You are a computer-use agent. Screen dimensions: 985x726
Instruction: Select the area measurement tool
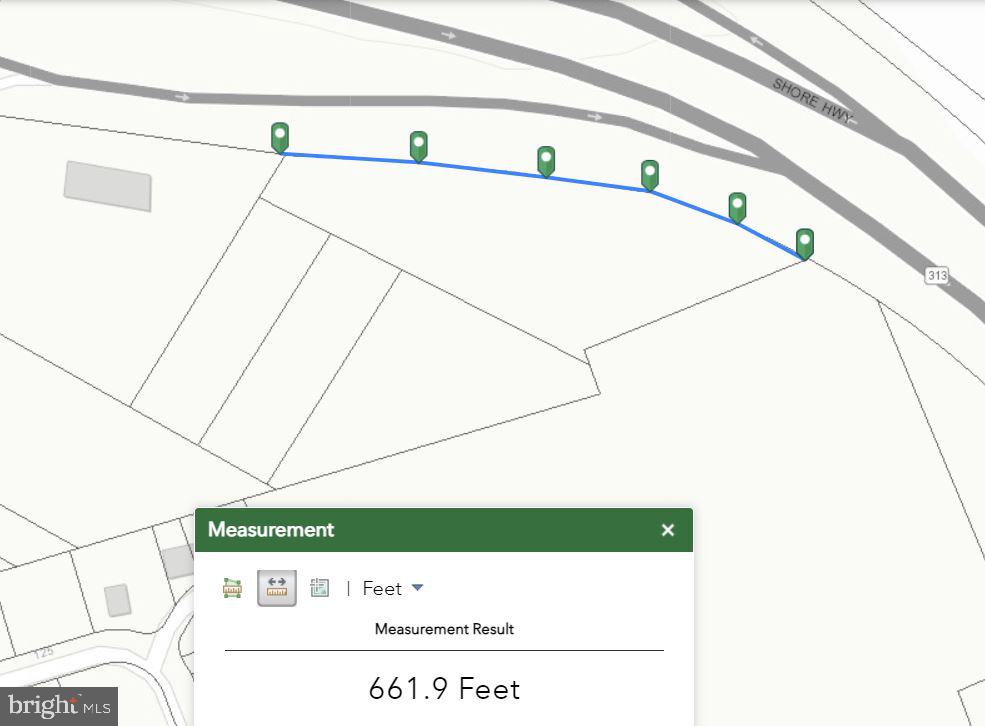[x=233, y=588]
